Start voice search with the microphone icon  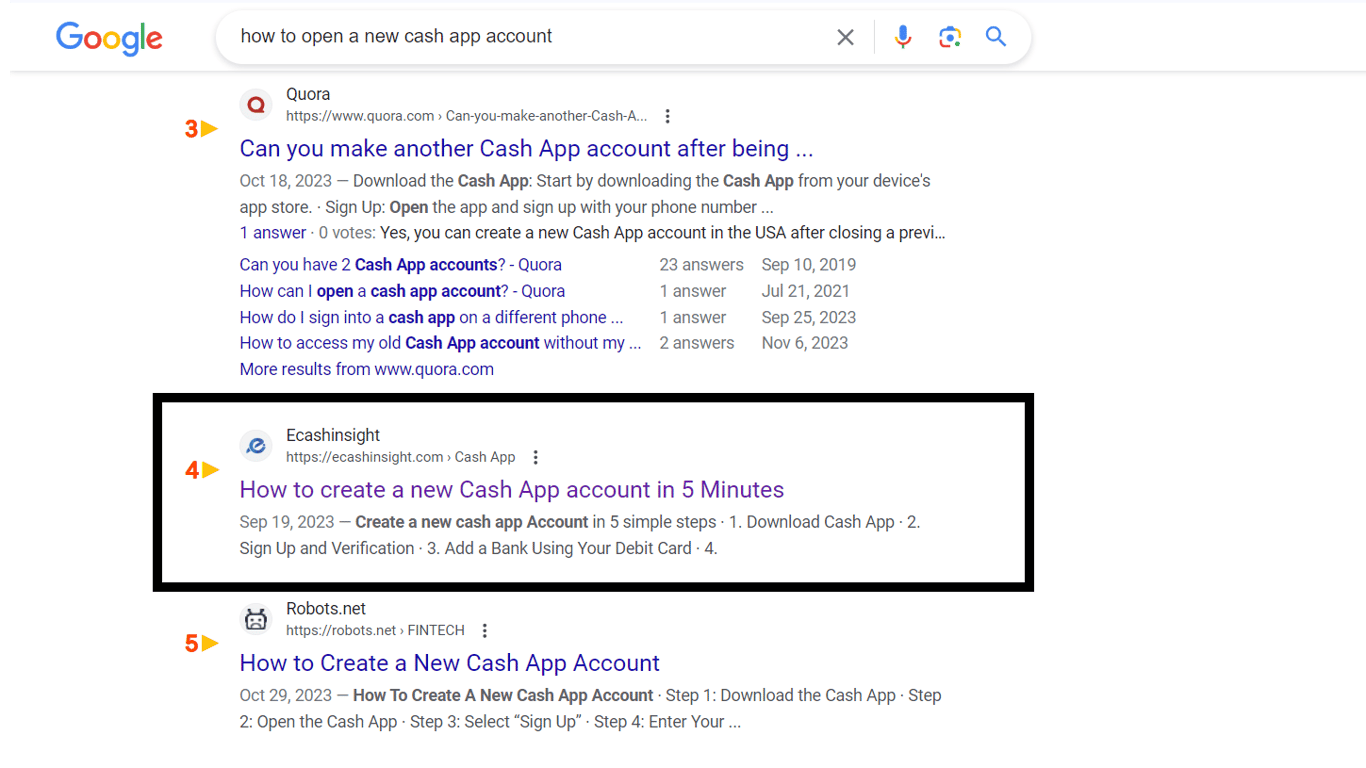pos(903,37)
